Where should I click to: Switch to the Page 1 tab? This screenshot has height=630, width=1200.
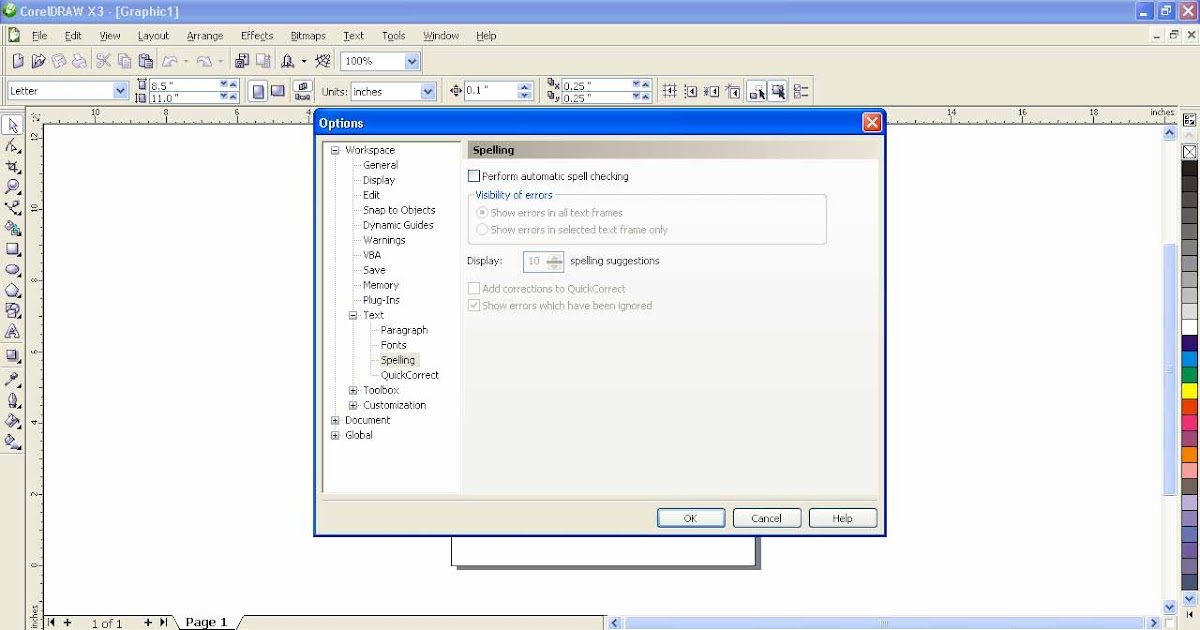pos(206,622)
